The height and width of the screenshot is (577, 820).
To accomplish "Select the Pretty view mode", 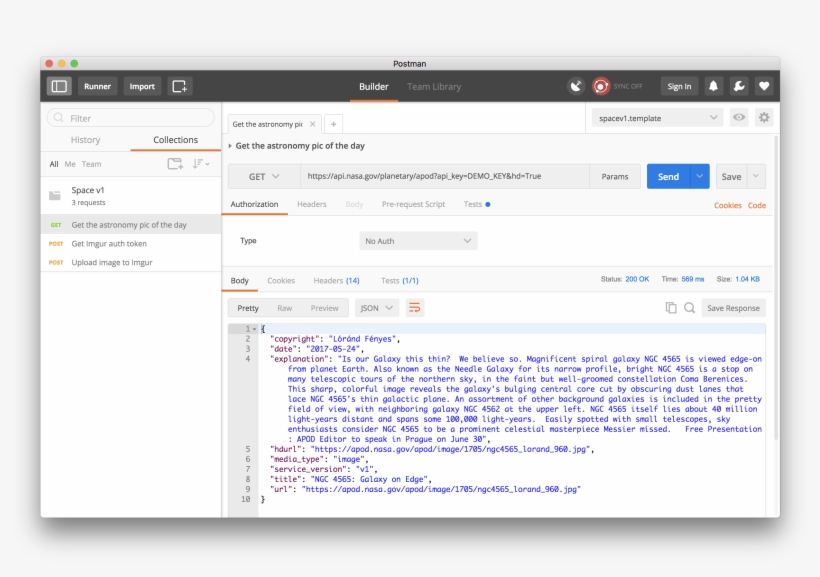I will coord(248,308).
